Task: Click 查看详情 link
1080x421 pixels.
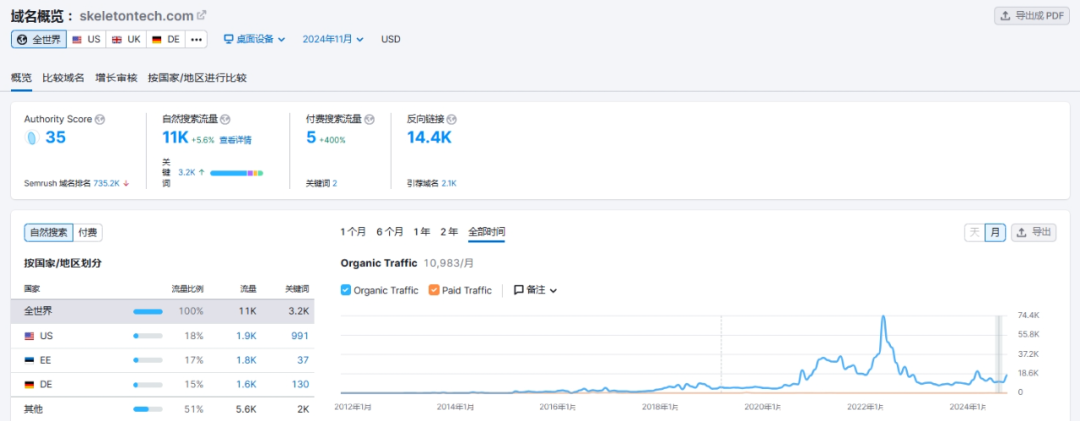Action: coord(235,140)
